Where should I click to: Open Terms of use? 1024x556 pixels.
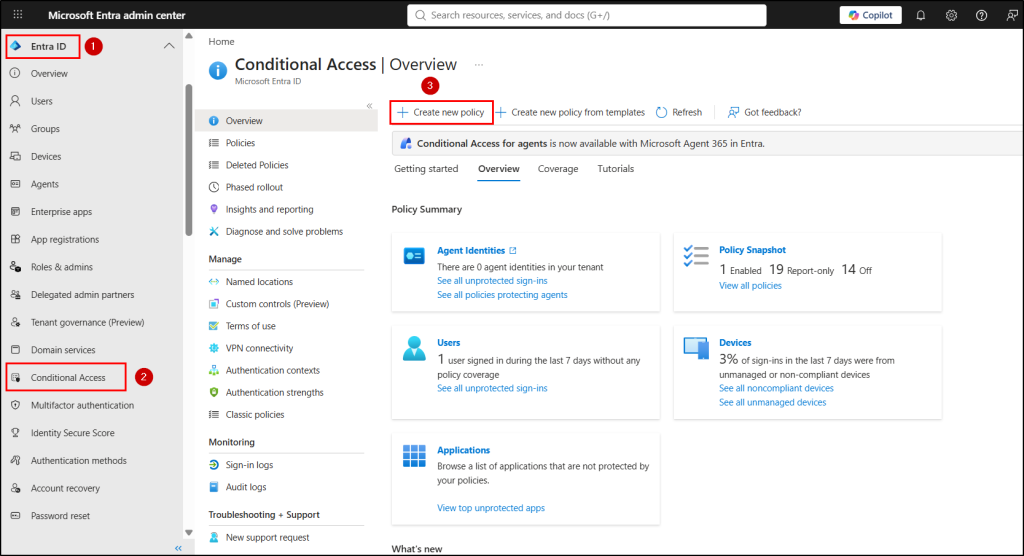tap(250, 326)
